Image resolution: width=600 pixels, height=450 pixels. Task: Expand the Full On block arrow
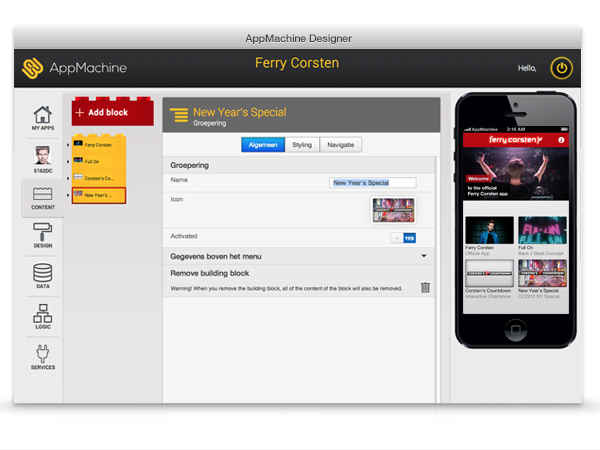coord(68,161)
